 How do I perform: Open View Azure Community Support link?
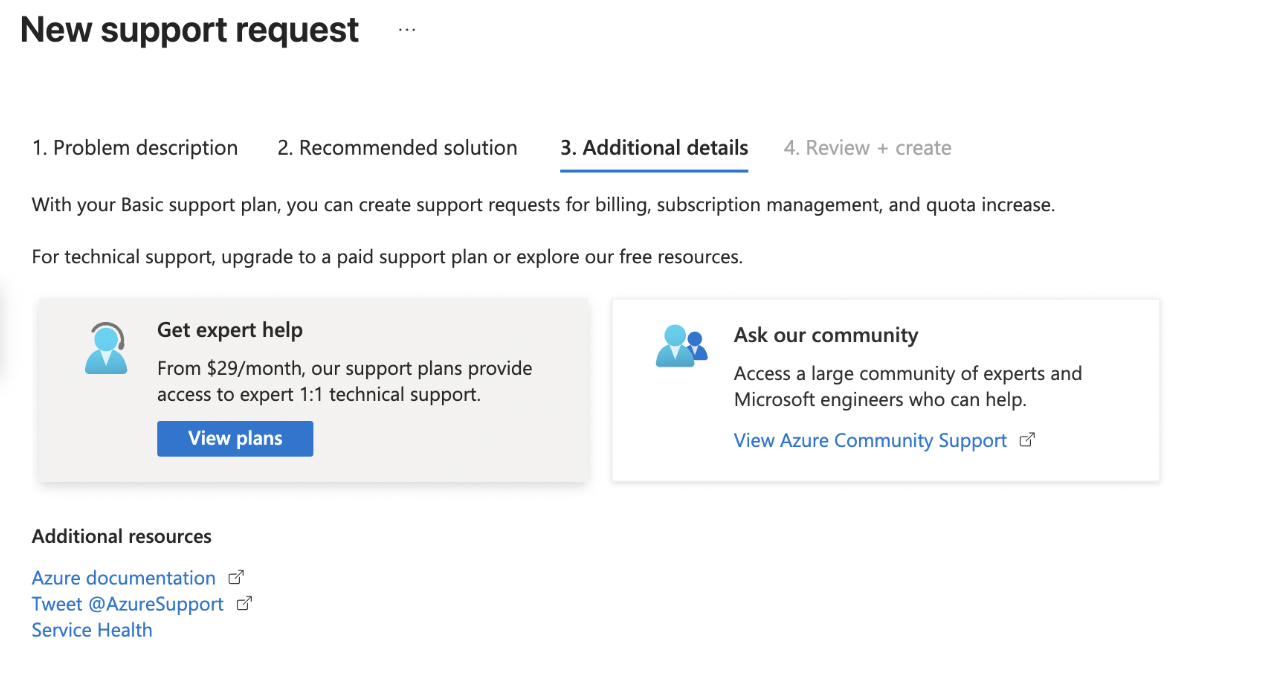(x=870, y=440)
